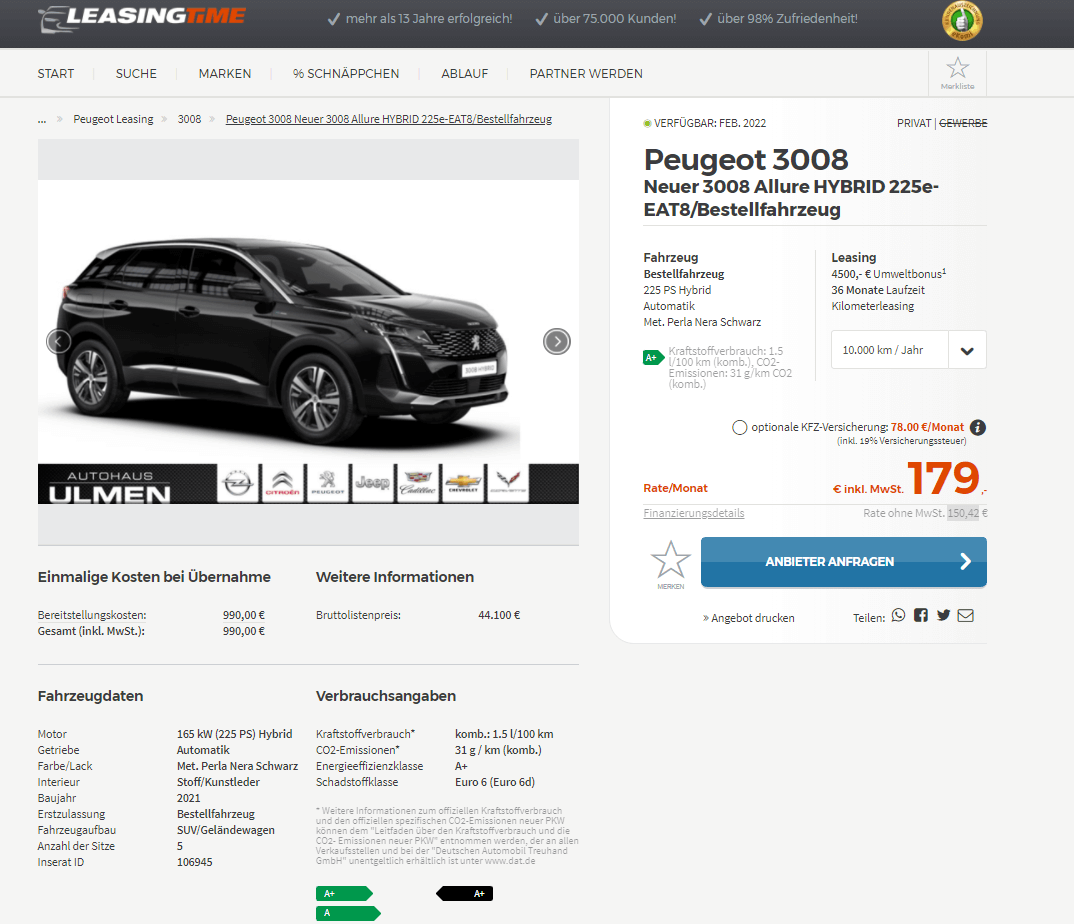Click the SUV/Geländewagen body type value

pyautogui.click(x=225, y=830)
